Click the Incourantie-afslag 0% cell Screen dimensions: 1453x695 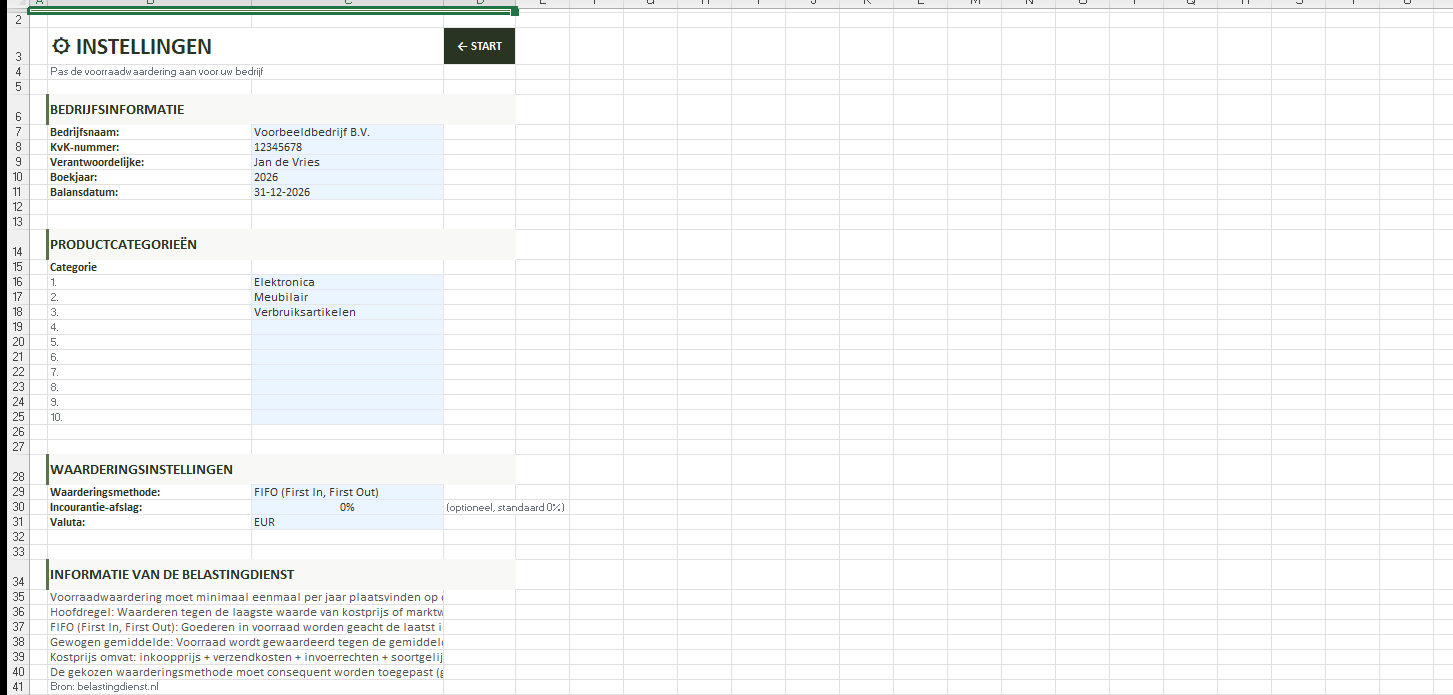[346, 507]
